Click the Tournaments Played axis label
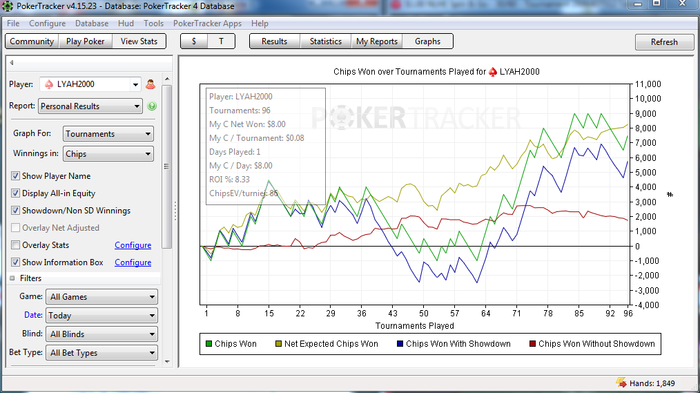Viewport: 700px width, 393px height. tap(415, 326)
